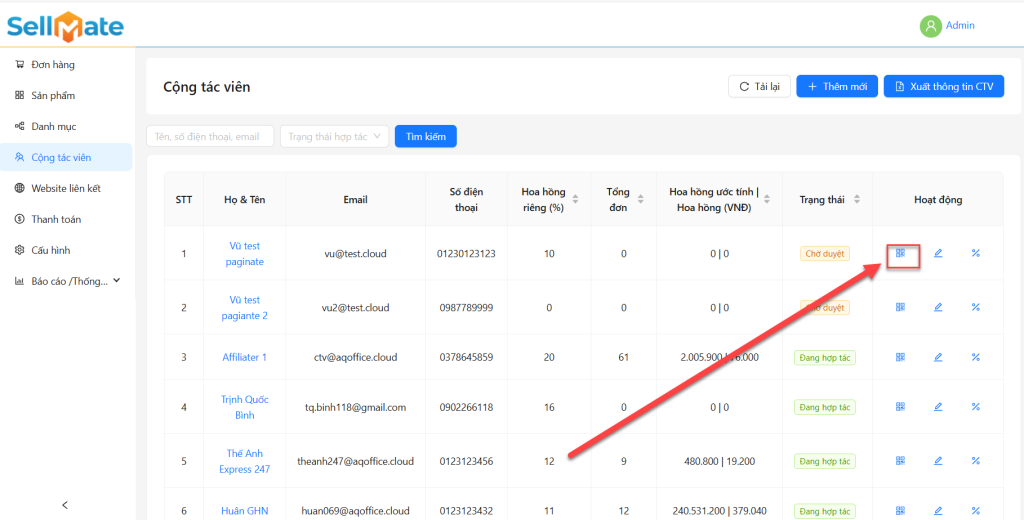Screen dimensions: 1024x520
Task: Select Website liên kết in sidebar
Action: [65, 188]
